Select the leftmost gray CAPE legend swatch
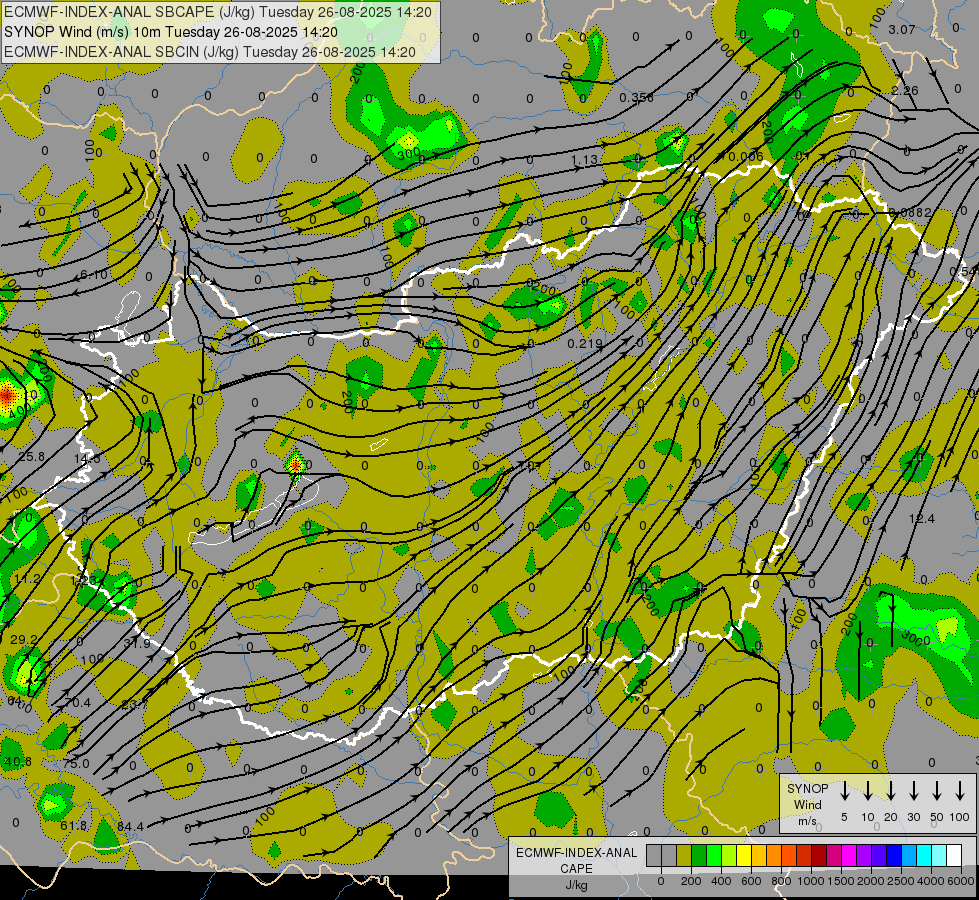Screen dimensions: 979x900 (x=654, y=855)
